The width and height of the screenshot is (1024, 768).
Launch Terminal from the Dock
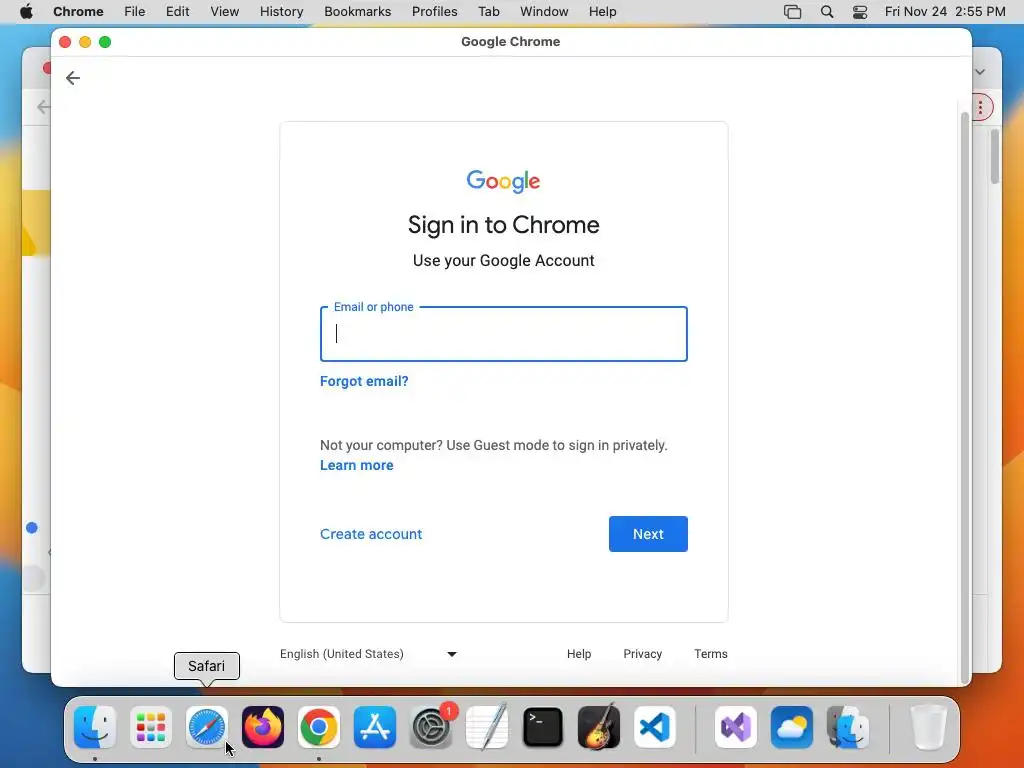point(543,727)
